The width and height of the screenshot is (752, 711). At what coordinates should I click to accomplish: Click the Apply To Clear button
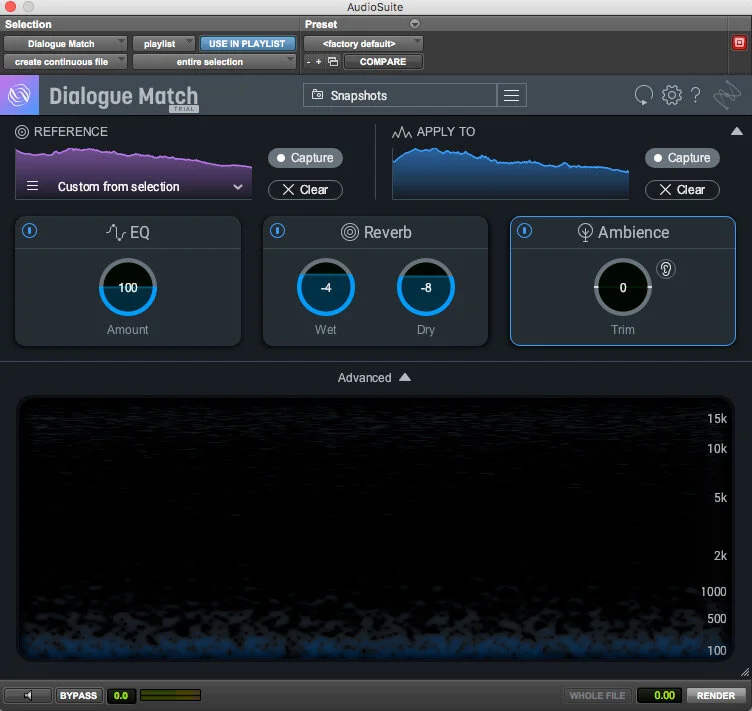point(682,190)
